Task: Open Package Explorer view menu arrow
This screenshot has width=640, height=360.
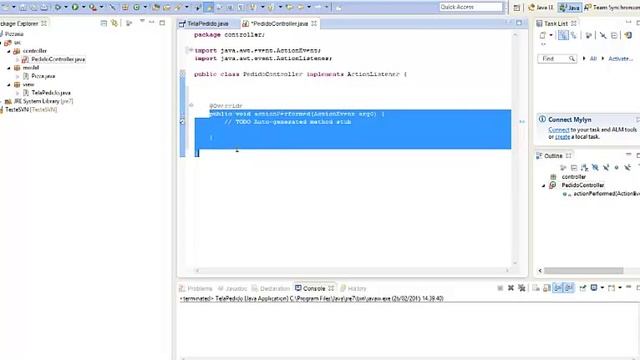Action: [142, 21]
